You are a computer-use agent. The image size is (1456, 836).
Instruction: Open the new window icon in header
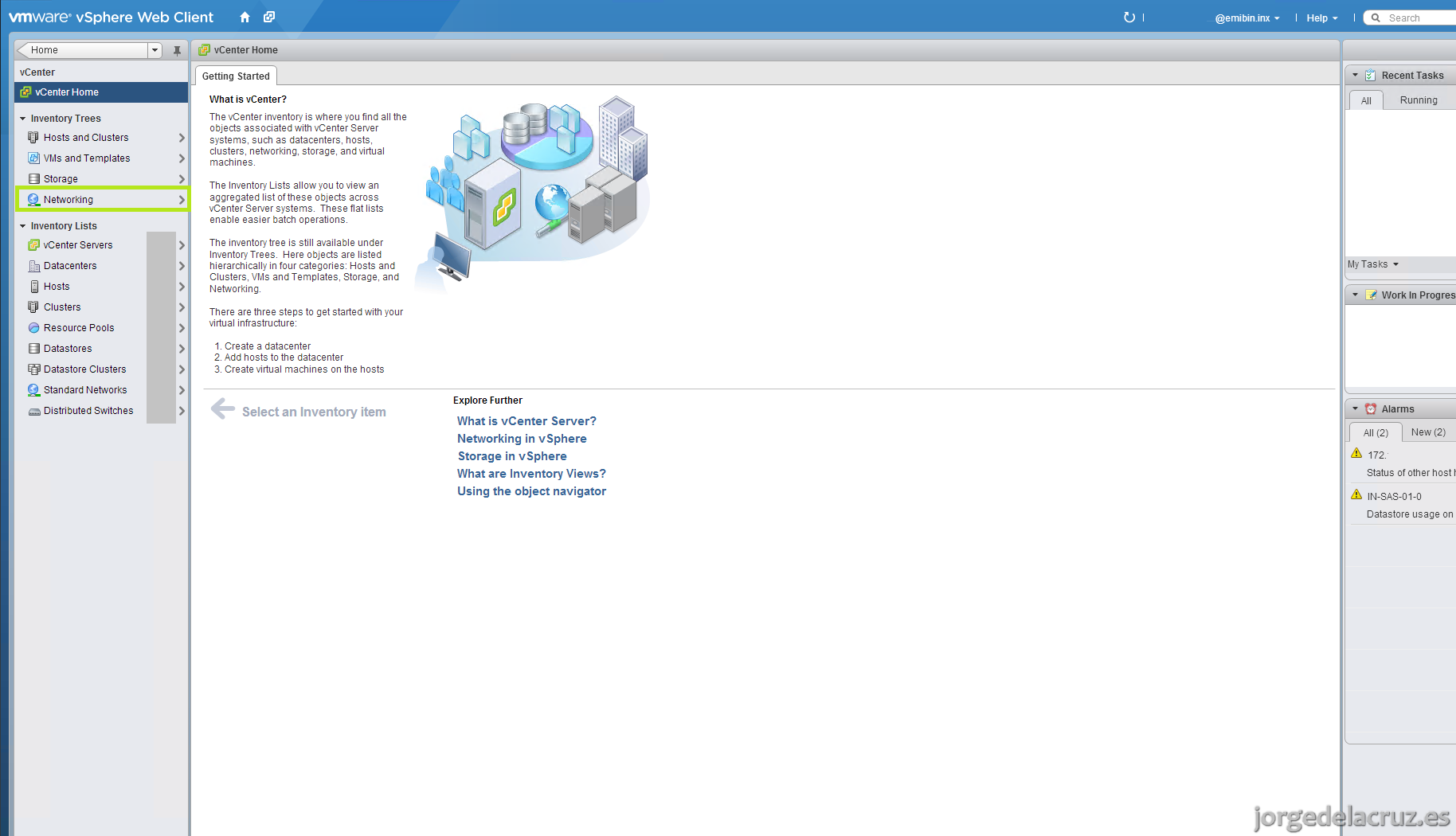(269, 18)
